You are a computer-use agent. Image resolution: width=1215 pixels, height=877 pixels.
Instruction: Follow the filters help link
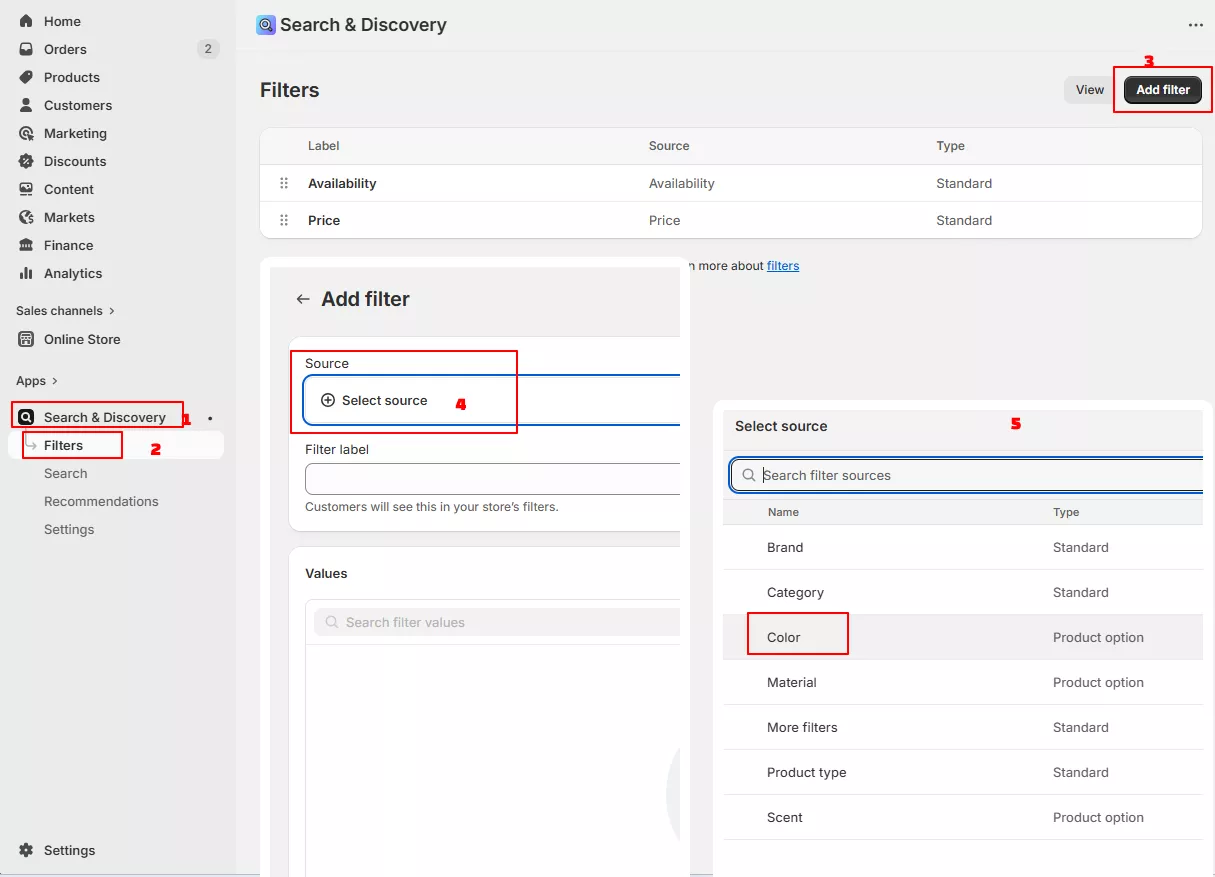(782, 266)
